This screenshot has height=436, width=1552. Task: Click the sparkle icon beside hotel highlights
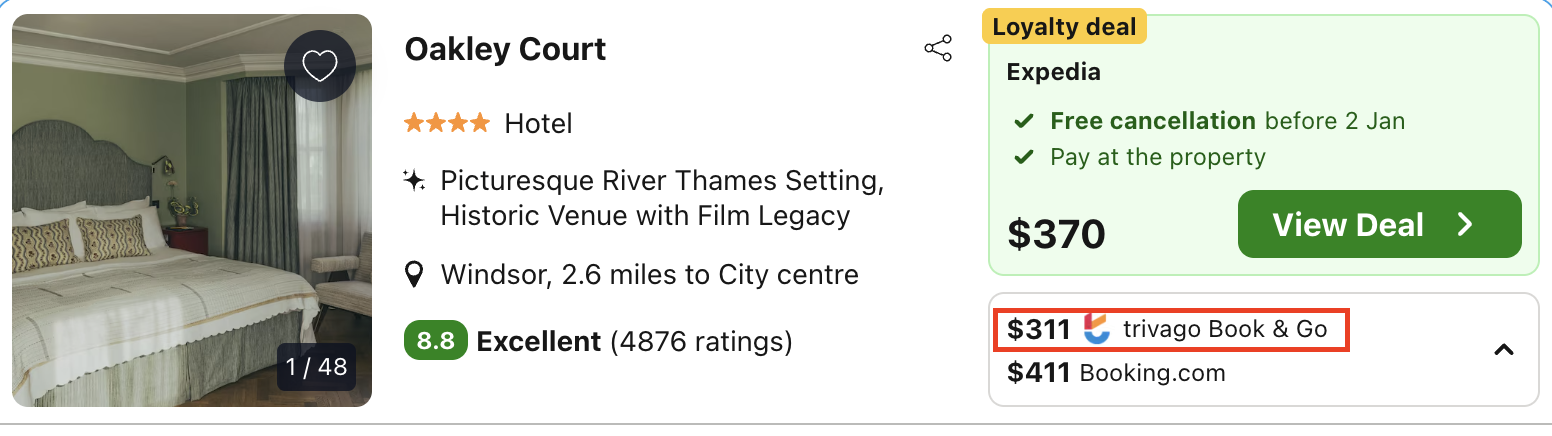[x=414, y=181]
